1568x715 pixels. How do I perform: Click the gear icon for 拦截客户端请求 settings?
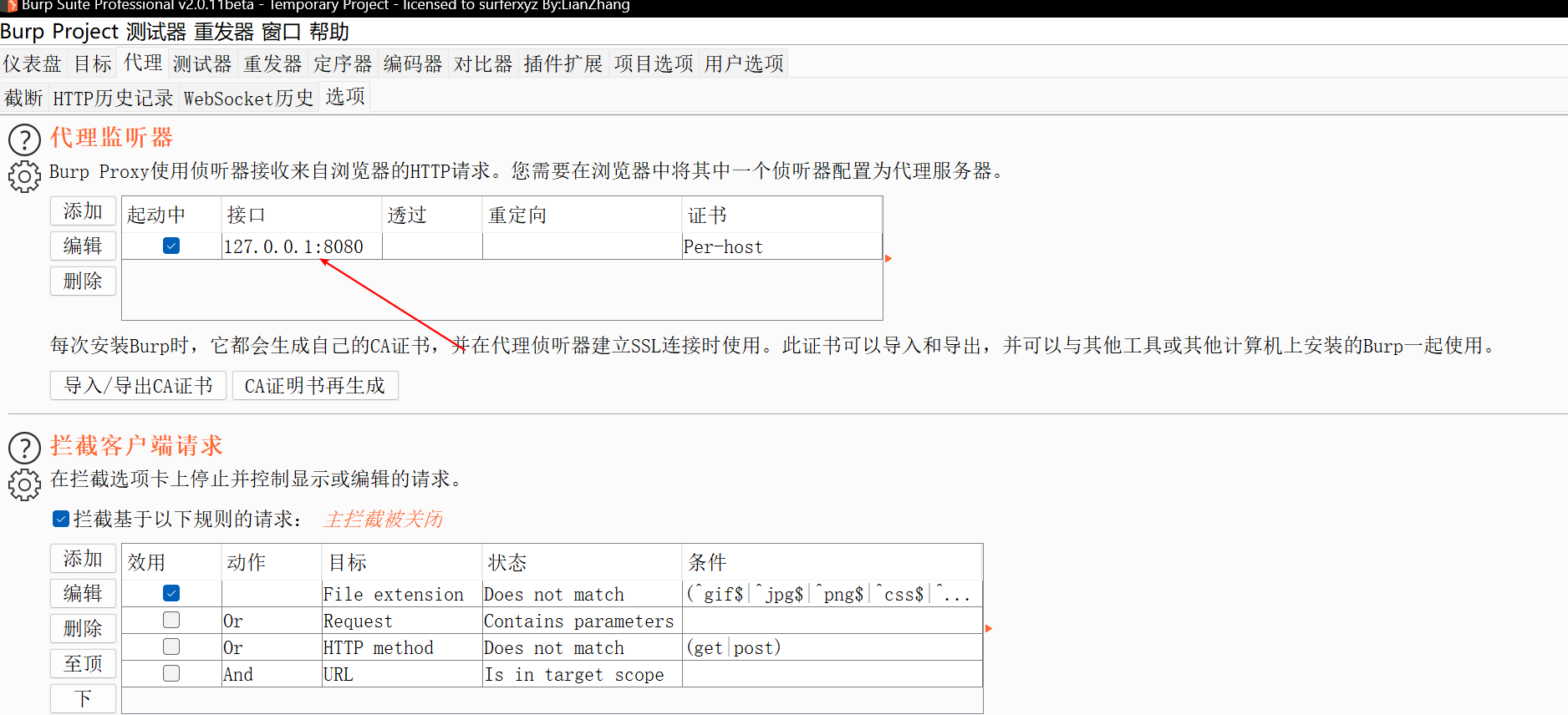[24, 484]
